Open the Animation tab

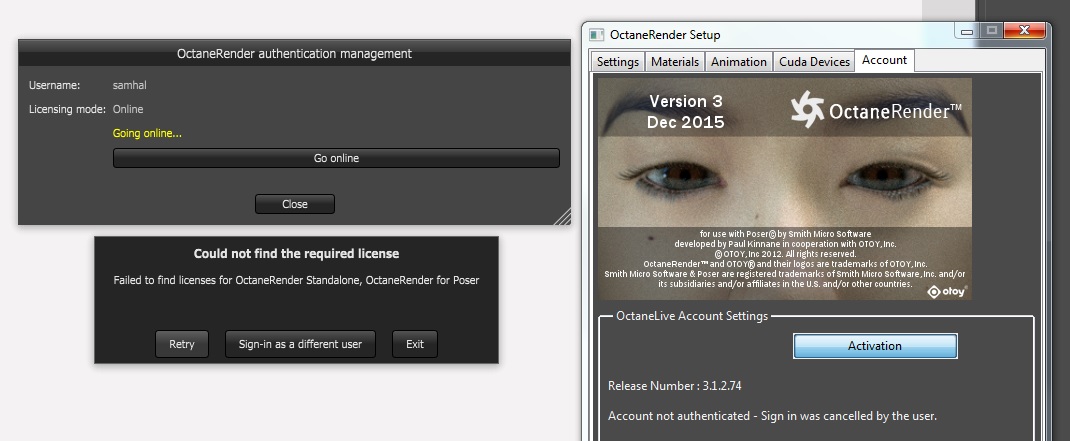[739, 61]
